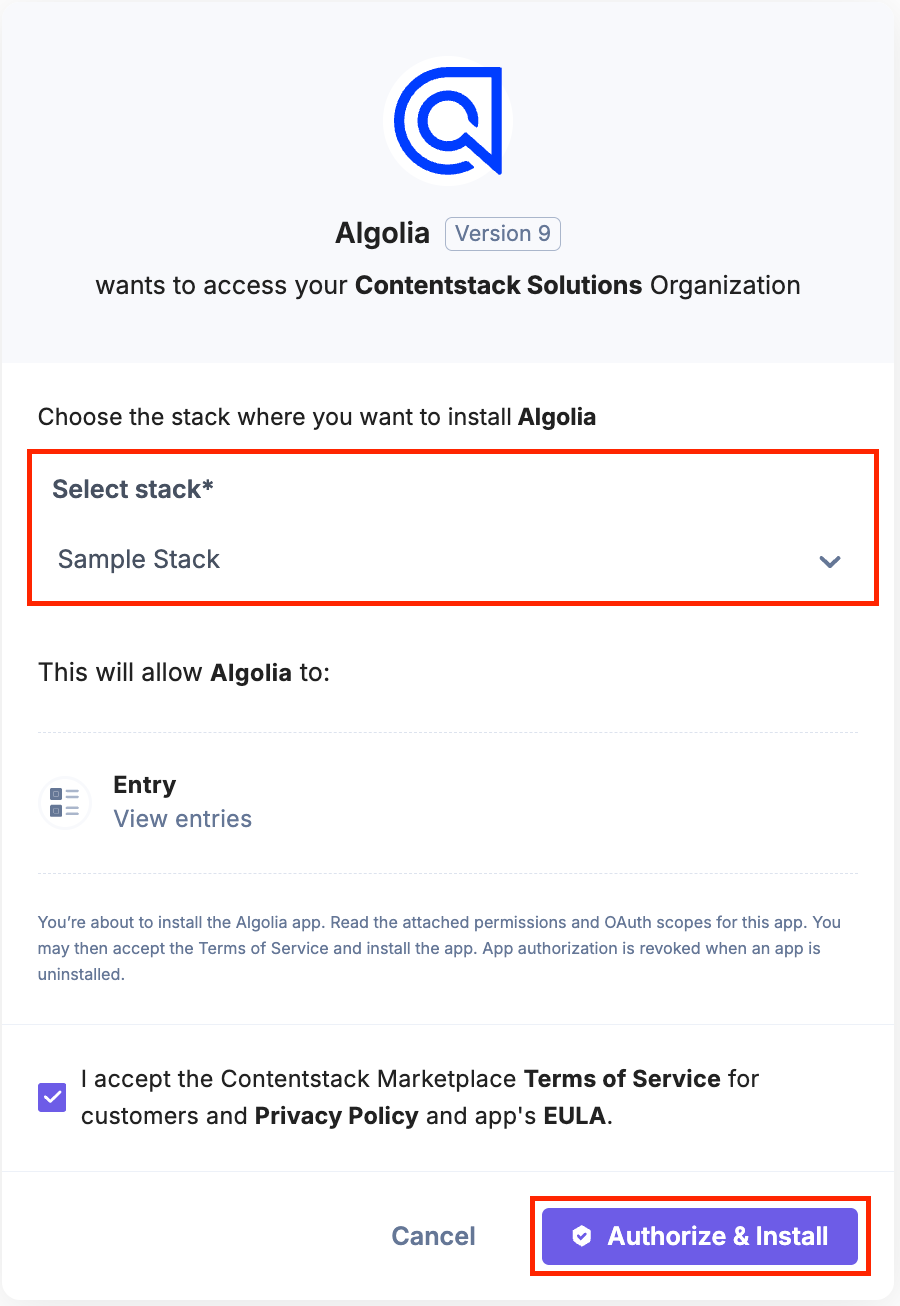Click the Version 9 badge
The width and height of the screenshot is (900, 1306).
point(502,234)
